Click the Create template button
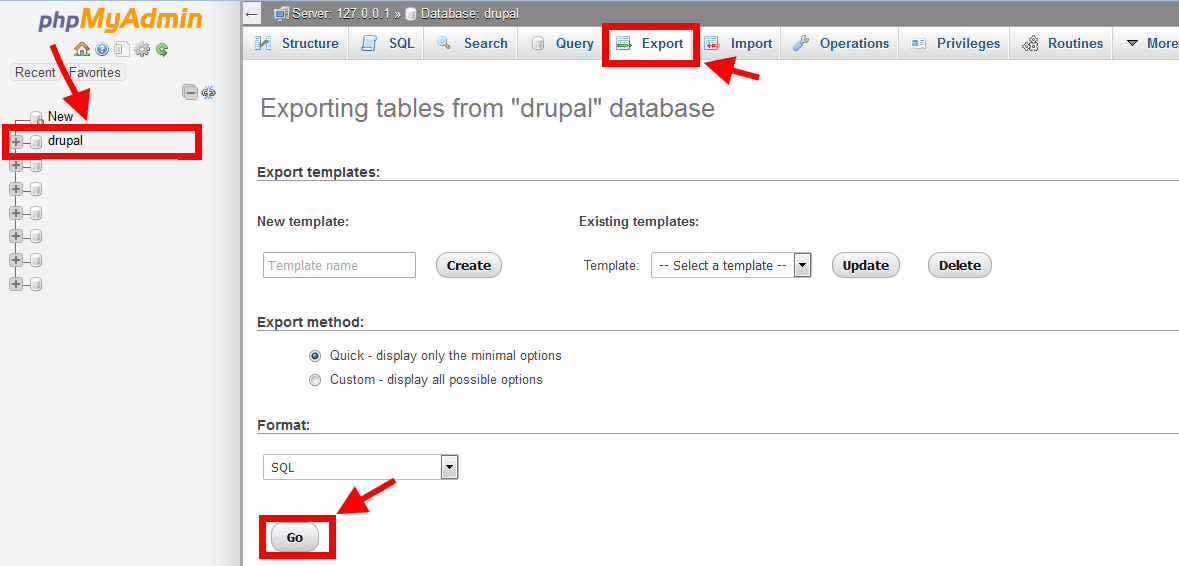Image resolution: width=1179 pixels, height=566 pixels. [468, 265]
